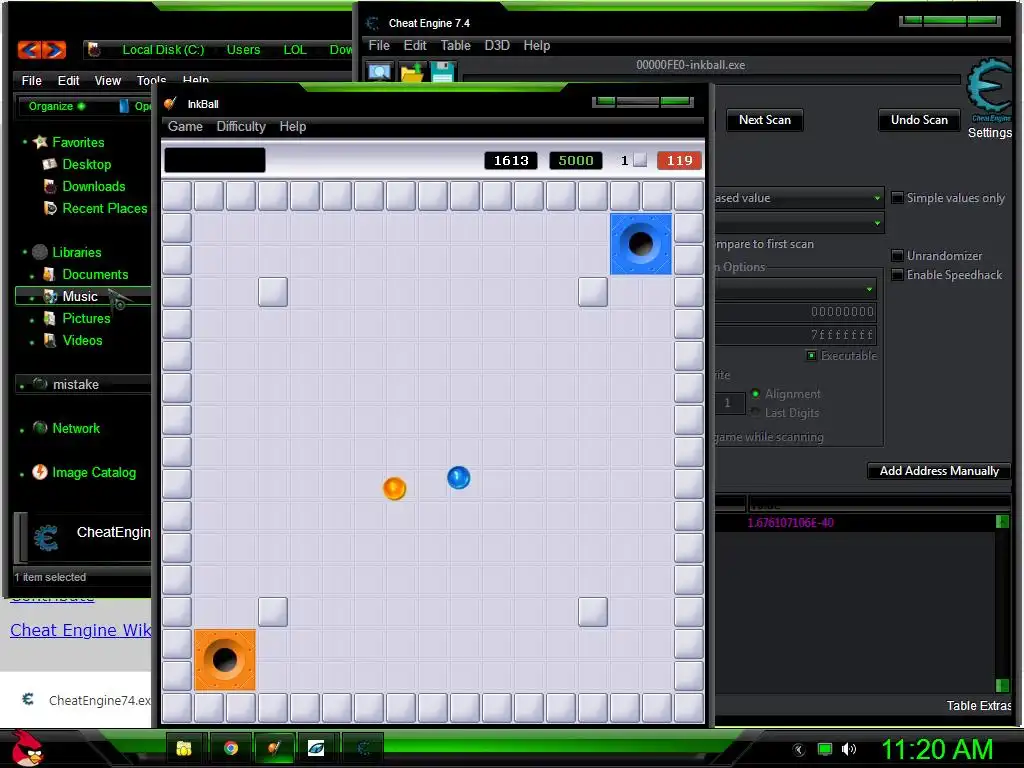Click the large Cheat Engine gear logo

click(989, 86)
